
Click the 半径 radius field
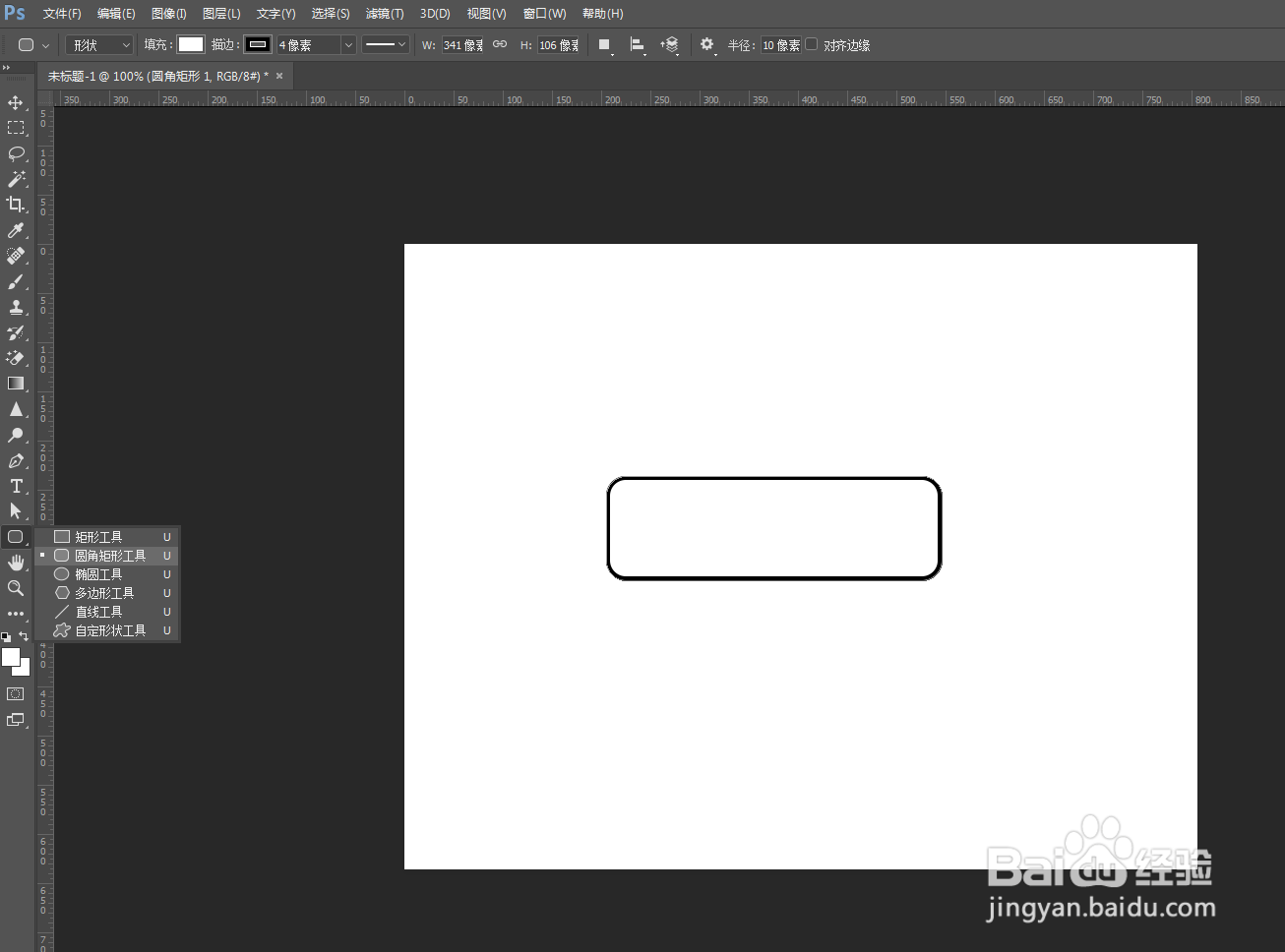[x=781, y=45]
